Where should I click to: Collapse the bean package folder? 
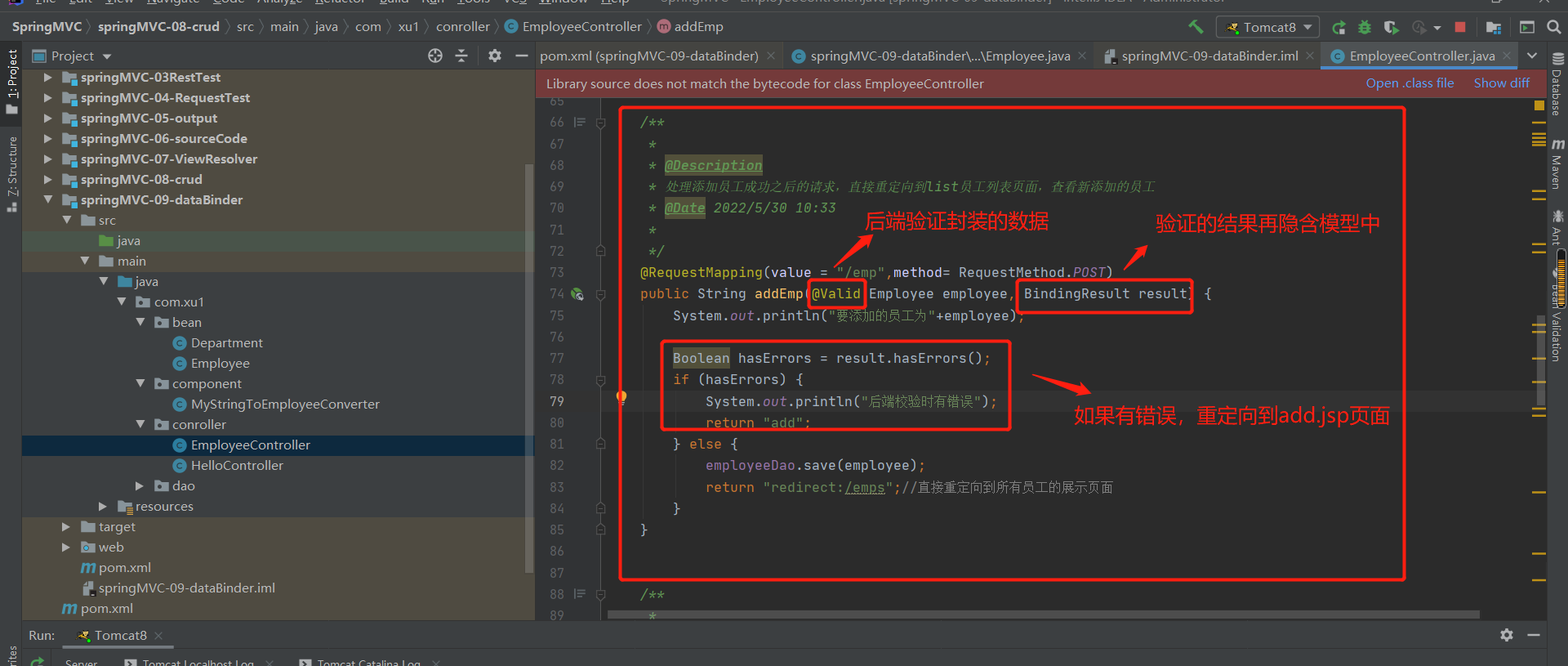[x=140, y=323]
